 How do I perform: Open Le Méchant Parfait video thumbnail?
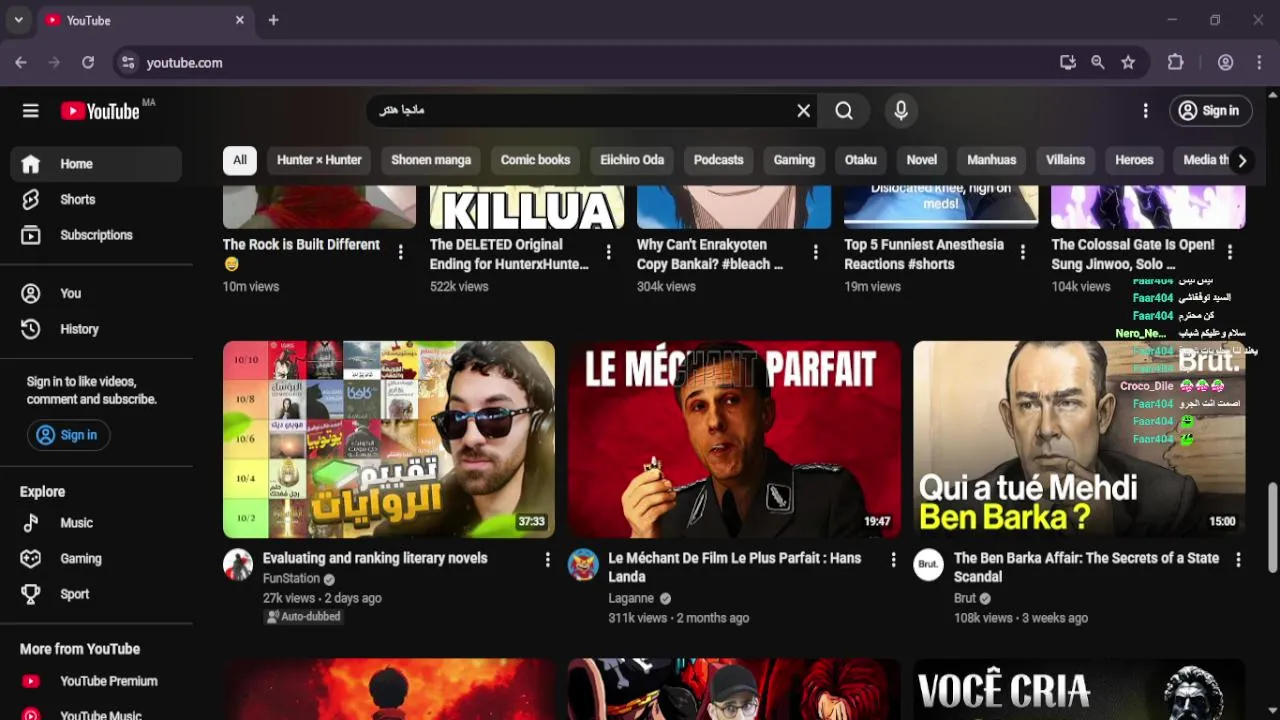click(734, 439)
